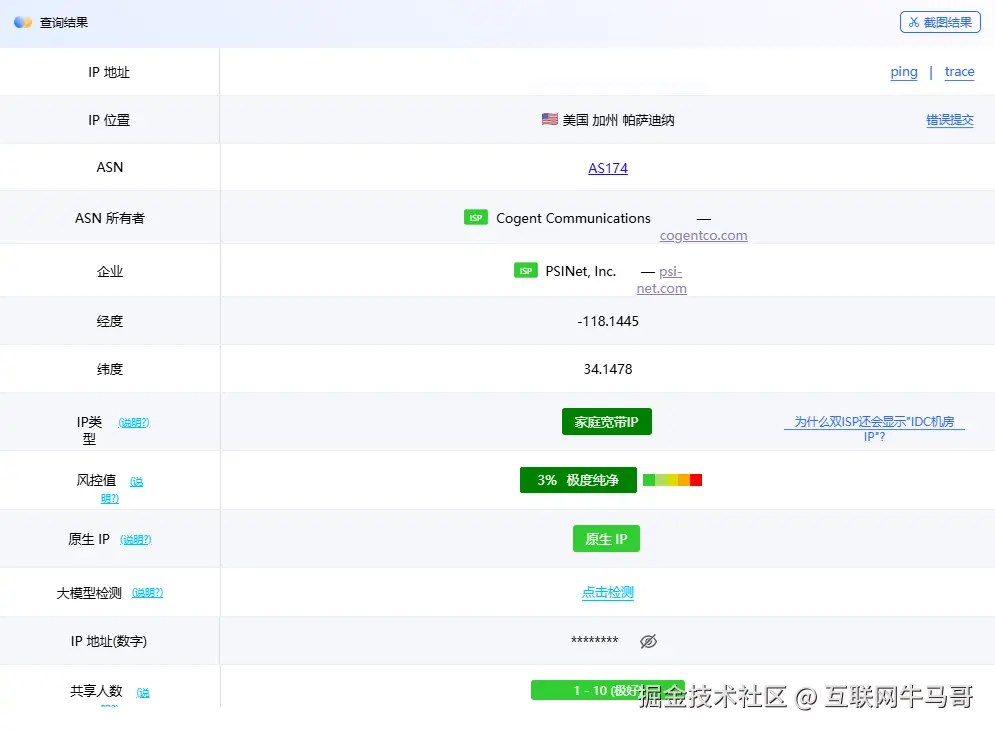The width and height of the screenshot is (995, 732).
Task: Open 说明 help link beside IP类型
Action: pyautogui.click(x=134, y=422)
